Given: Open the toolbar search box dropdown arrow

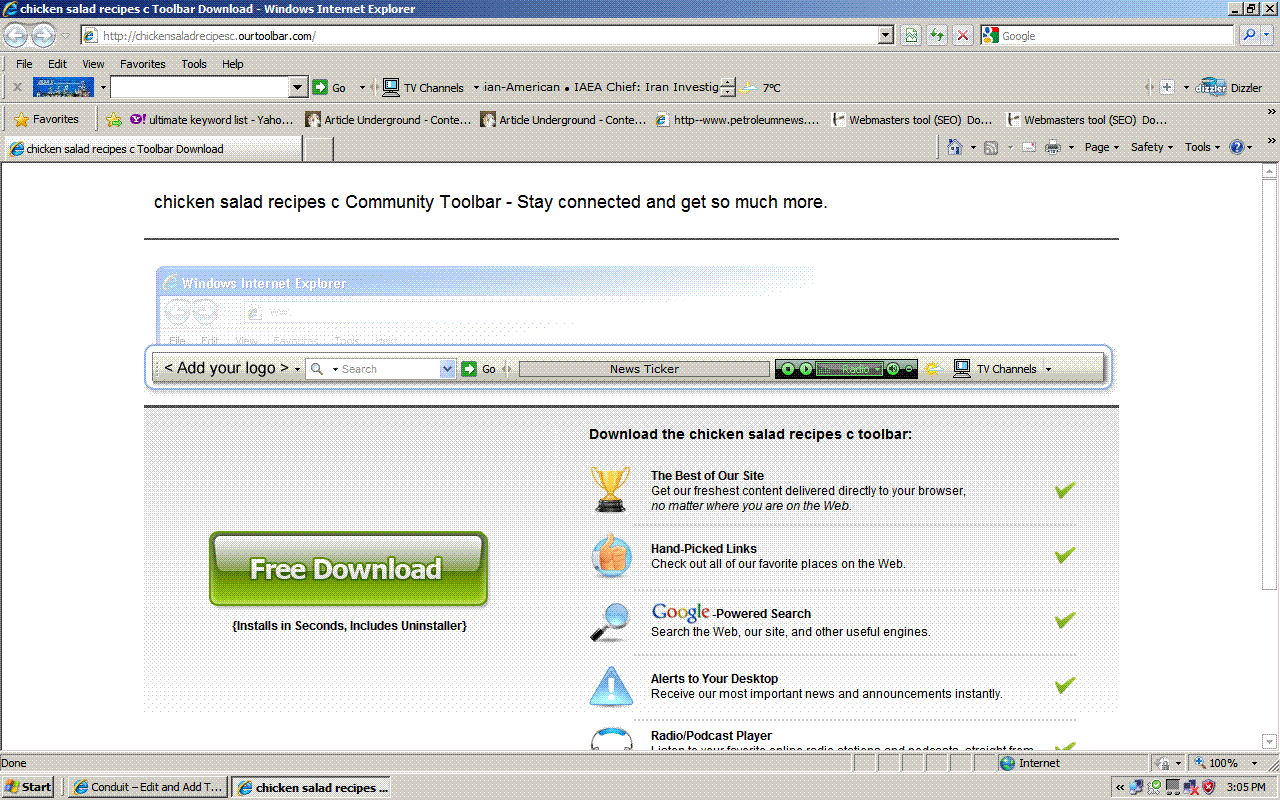Looking at the screenshot, I should pyautogui.click(x=297, y=88).
